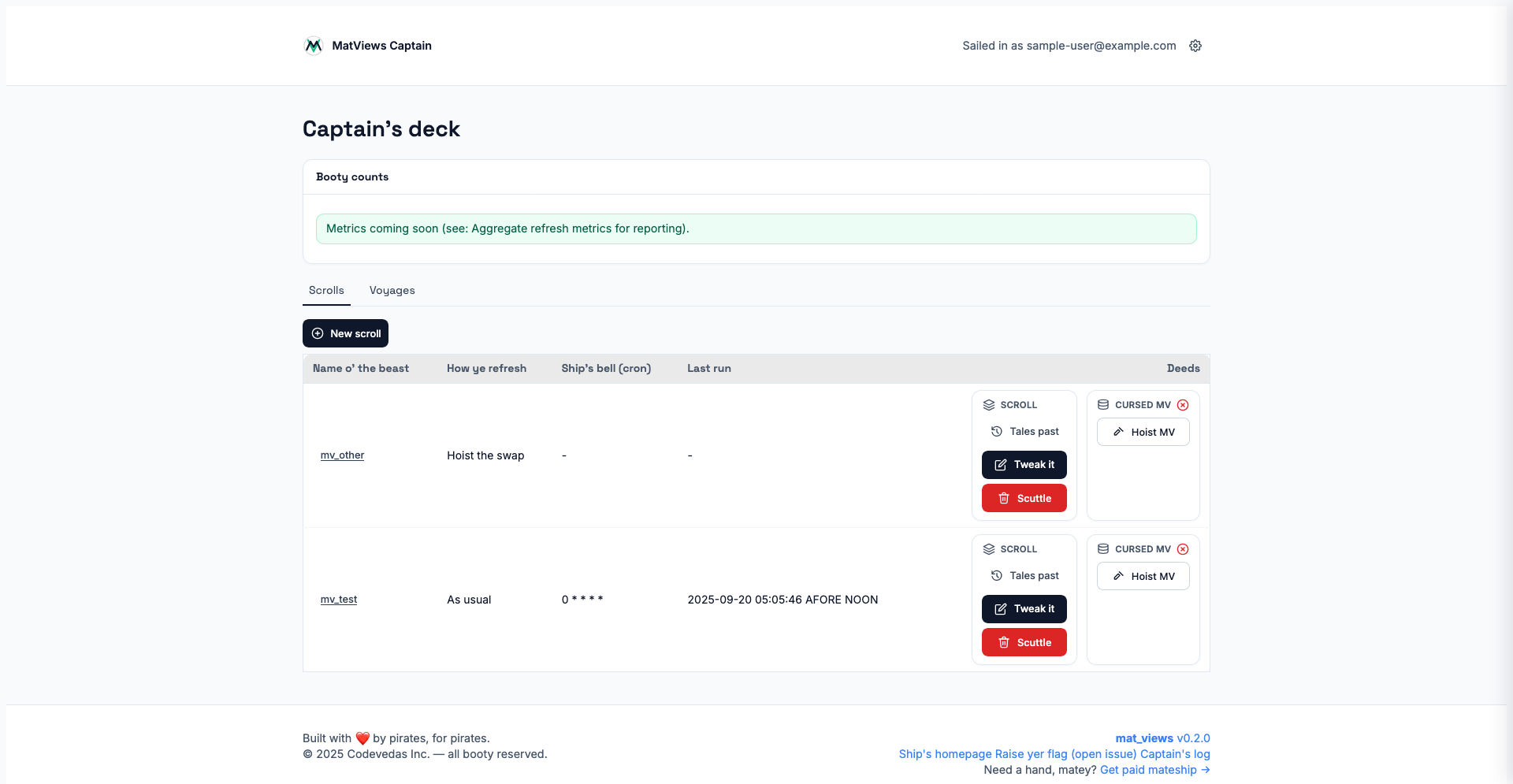The height and width of the screenshot is (784, 1513).
Task: Click the layers Scroll icon in mv_other row
Action: click(989, 405)
